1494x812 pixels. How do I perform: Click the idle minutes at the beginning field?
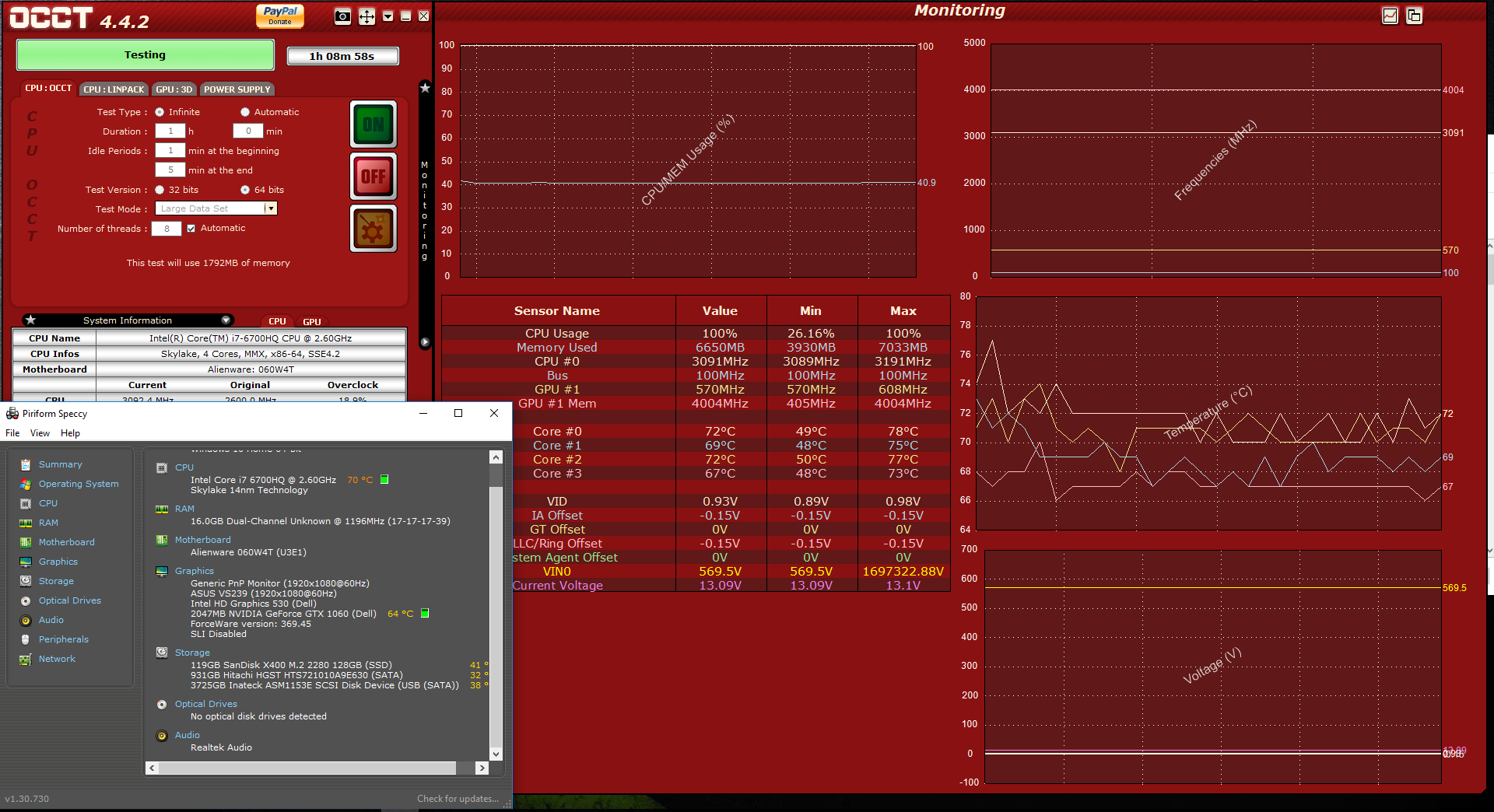tap(170, 151)
